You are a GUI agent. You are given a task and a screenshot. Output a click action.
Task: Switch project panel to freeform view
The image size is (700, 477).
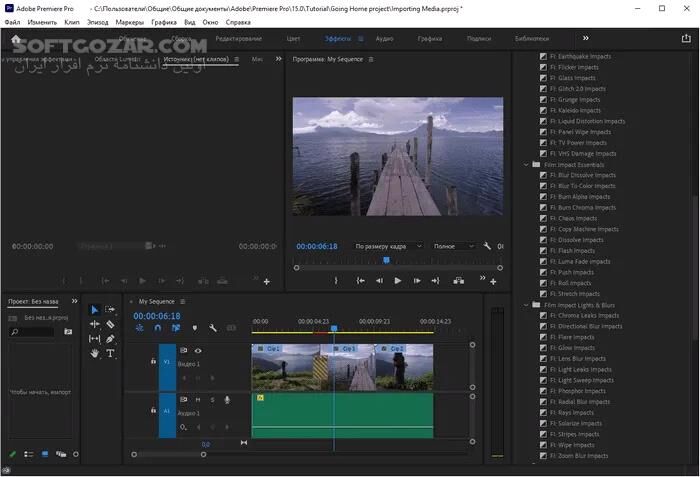pyautogui.click(x=61, y=454)
